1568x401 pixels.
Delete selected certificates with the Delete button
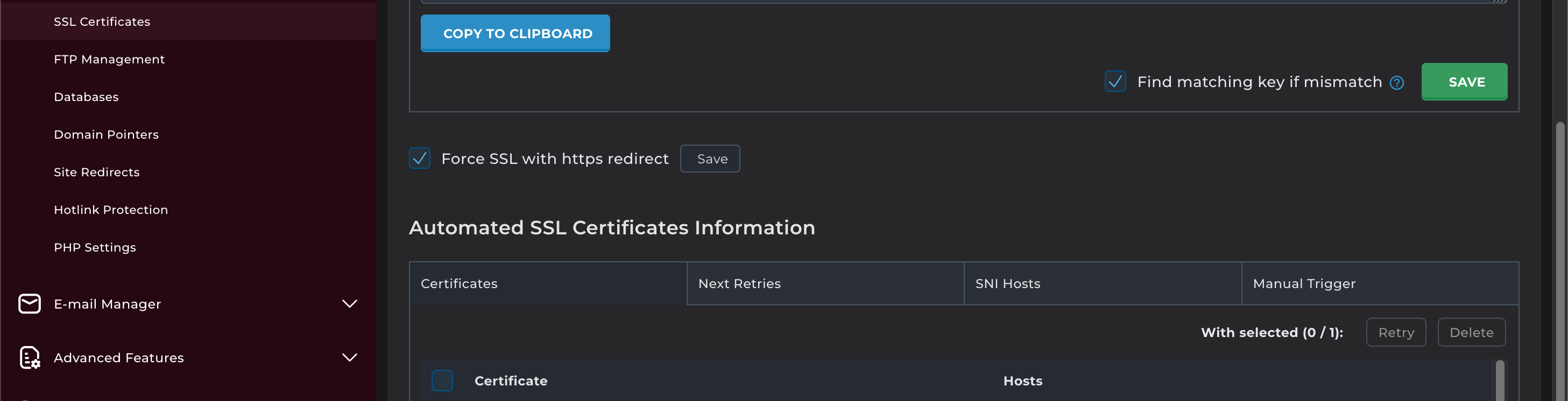[x=1471, y=332]
